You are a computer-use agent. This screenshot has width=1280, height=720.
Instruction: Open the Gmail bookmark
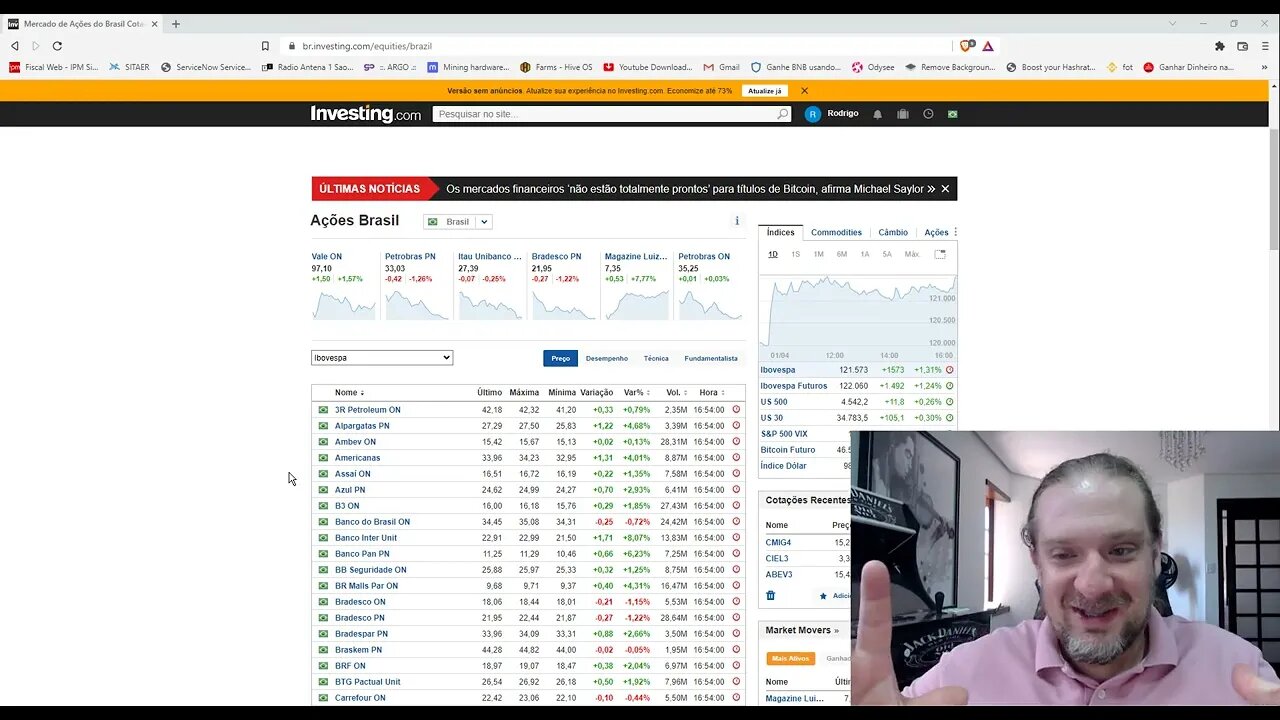click(721, 67)
